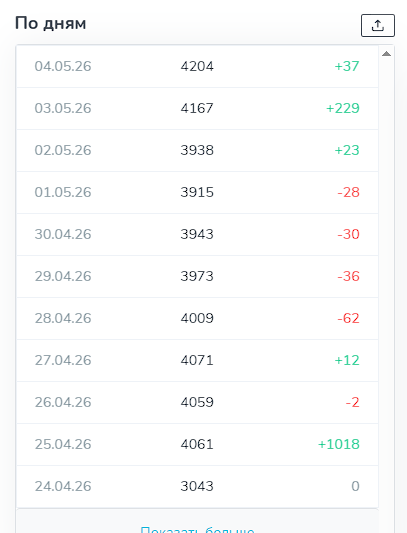The width and height of the screenshot is (407, 533).
Task: Select the 27.04.26 date row
Action: point(197,360)
